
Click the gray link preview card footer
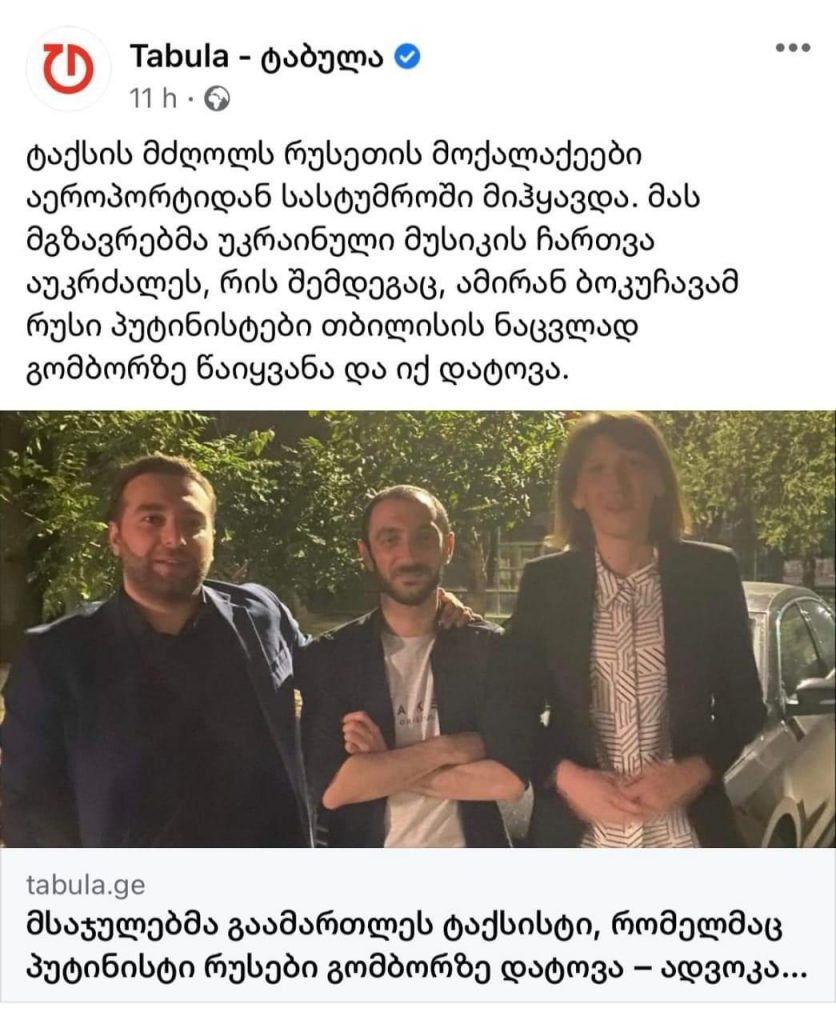pyautogui.click(x=418, y=925)
